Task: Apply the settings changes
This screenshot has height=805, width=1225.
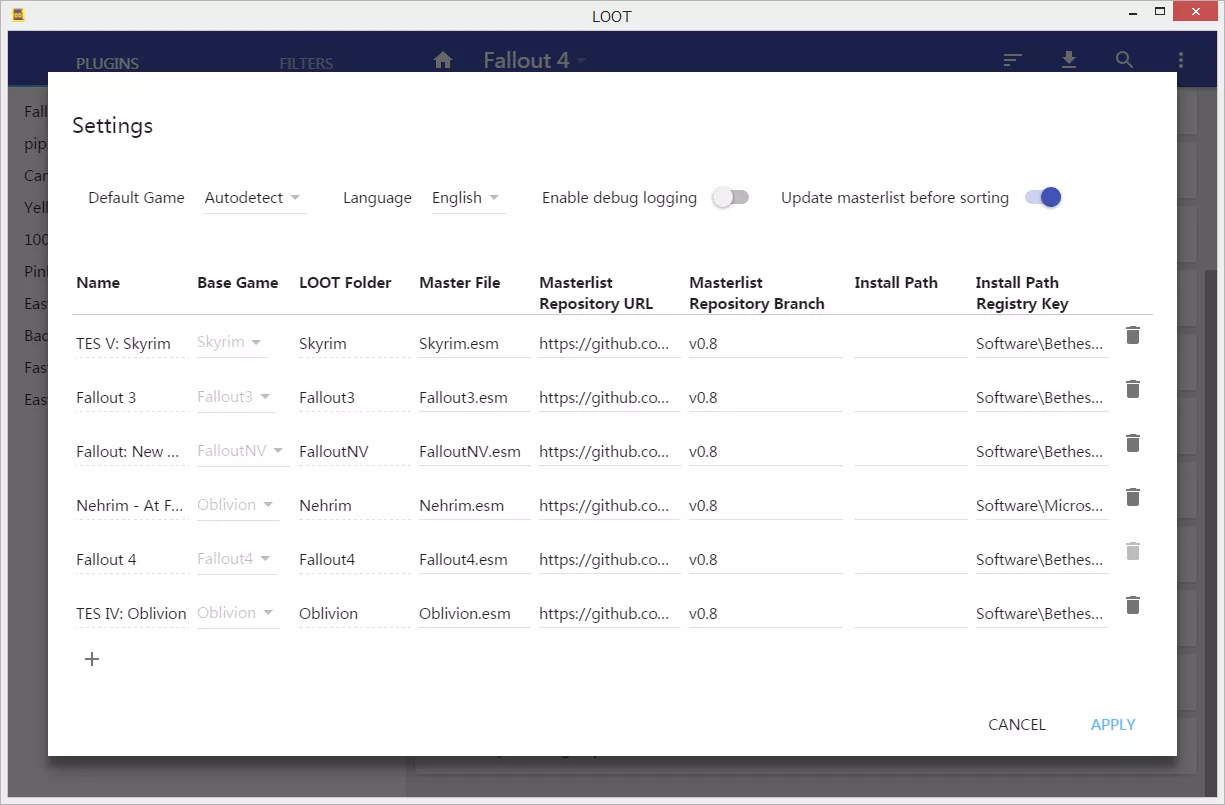Action: 1113,725
